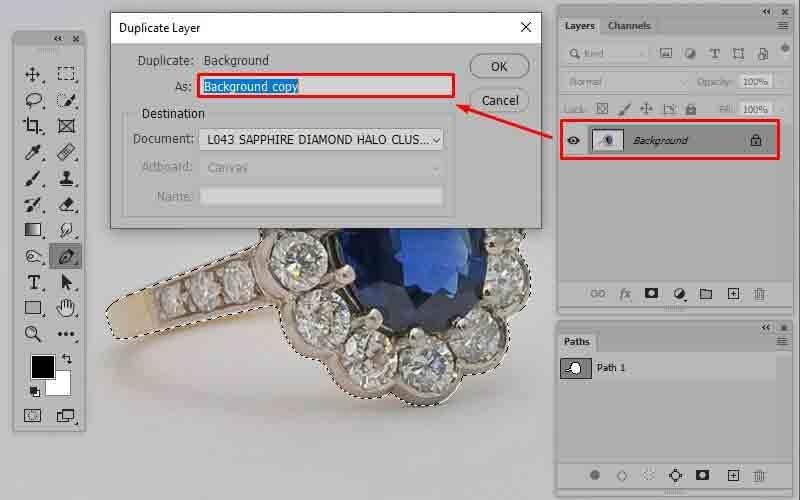800x500 pixels.
Task: Collapse the tools panel with double arrows
Action: 58,38
